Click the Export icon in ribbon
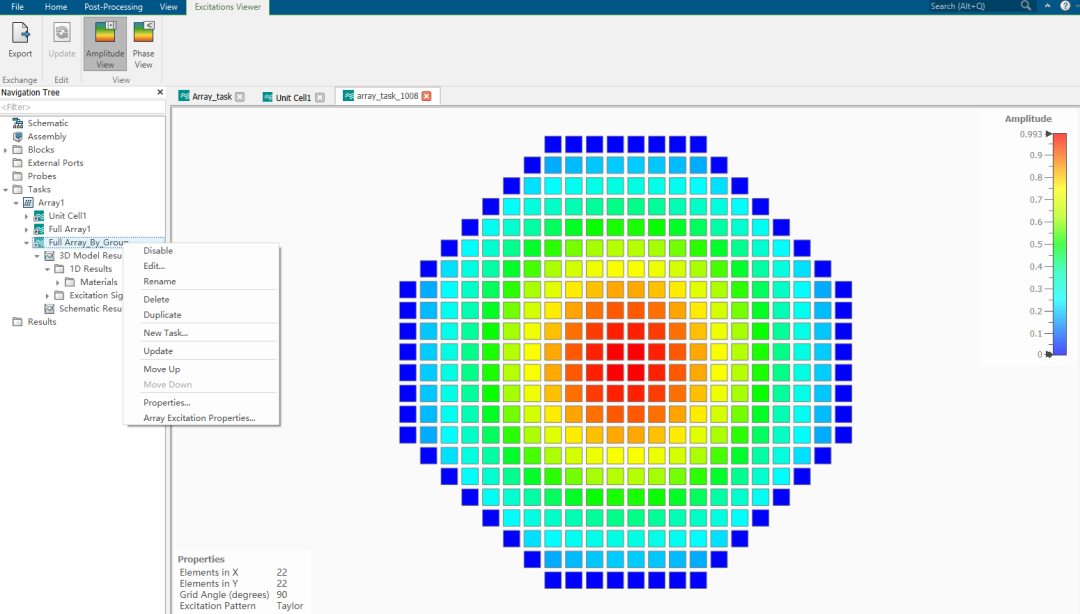Image resolution: width=1080 pixels, height=614 pixels. pyautogui.click(x=20, y=40)
